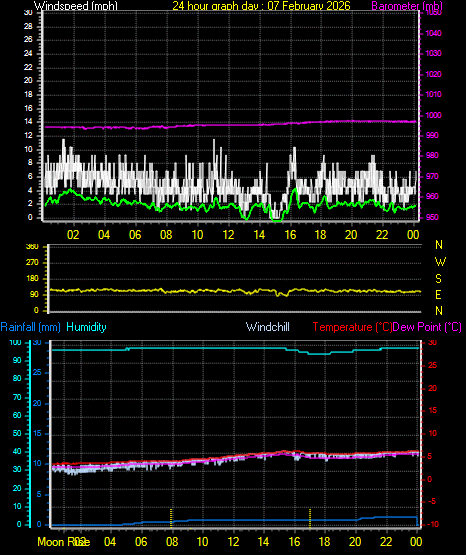The image size is (466, 555).
Task: Select the 18 windspeed scale value
Action: (28, 95)
